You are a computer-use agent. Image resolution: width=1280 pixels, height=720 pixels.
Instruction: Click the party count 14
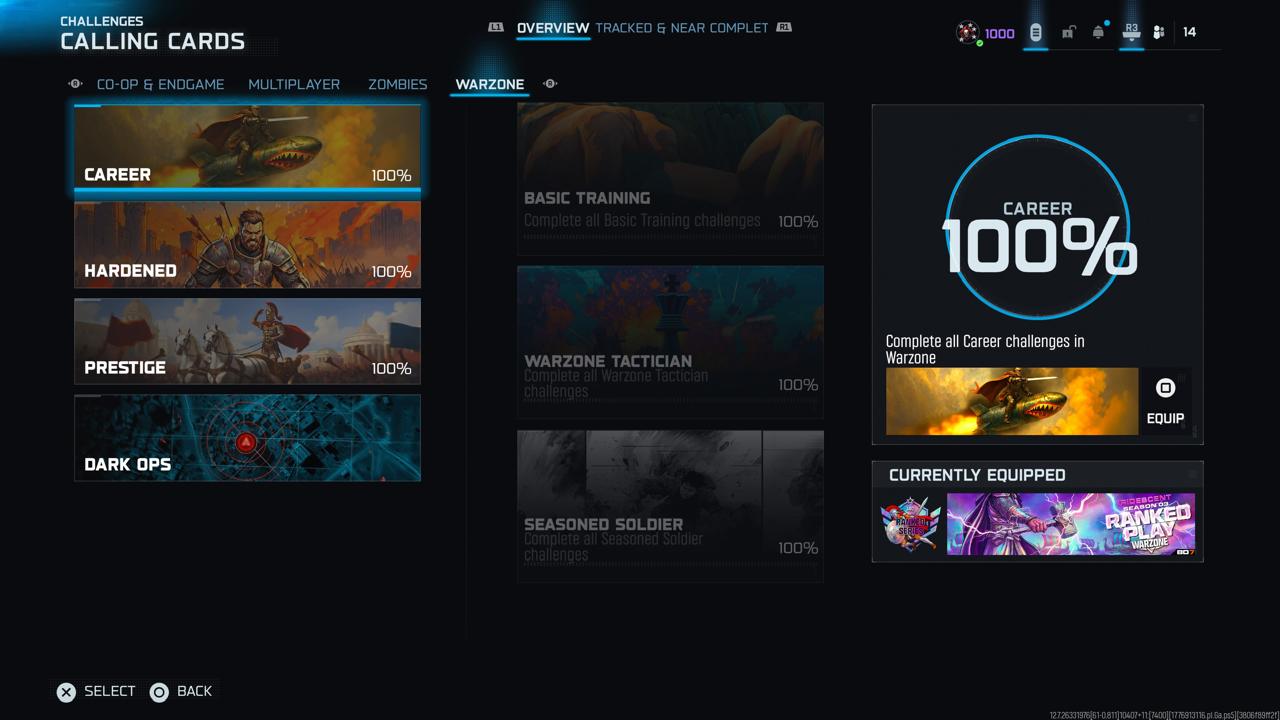pyautogui.click(x=1189, y=32)
